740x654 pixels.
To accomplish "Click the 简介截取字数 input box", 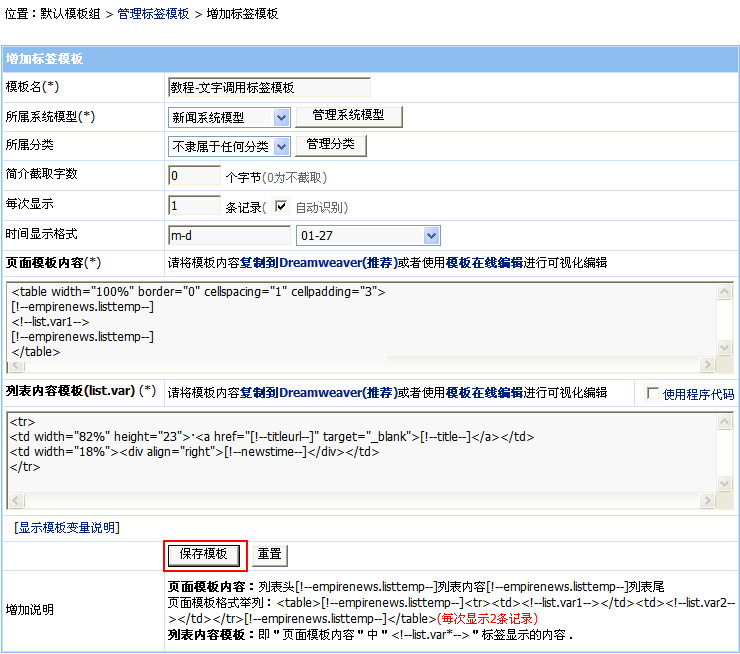I will point(195,176).
